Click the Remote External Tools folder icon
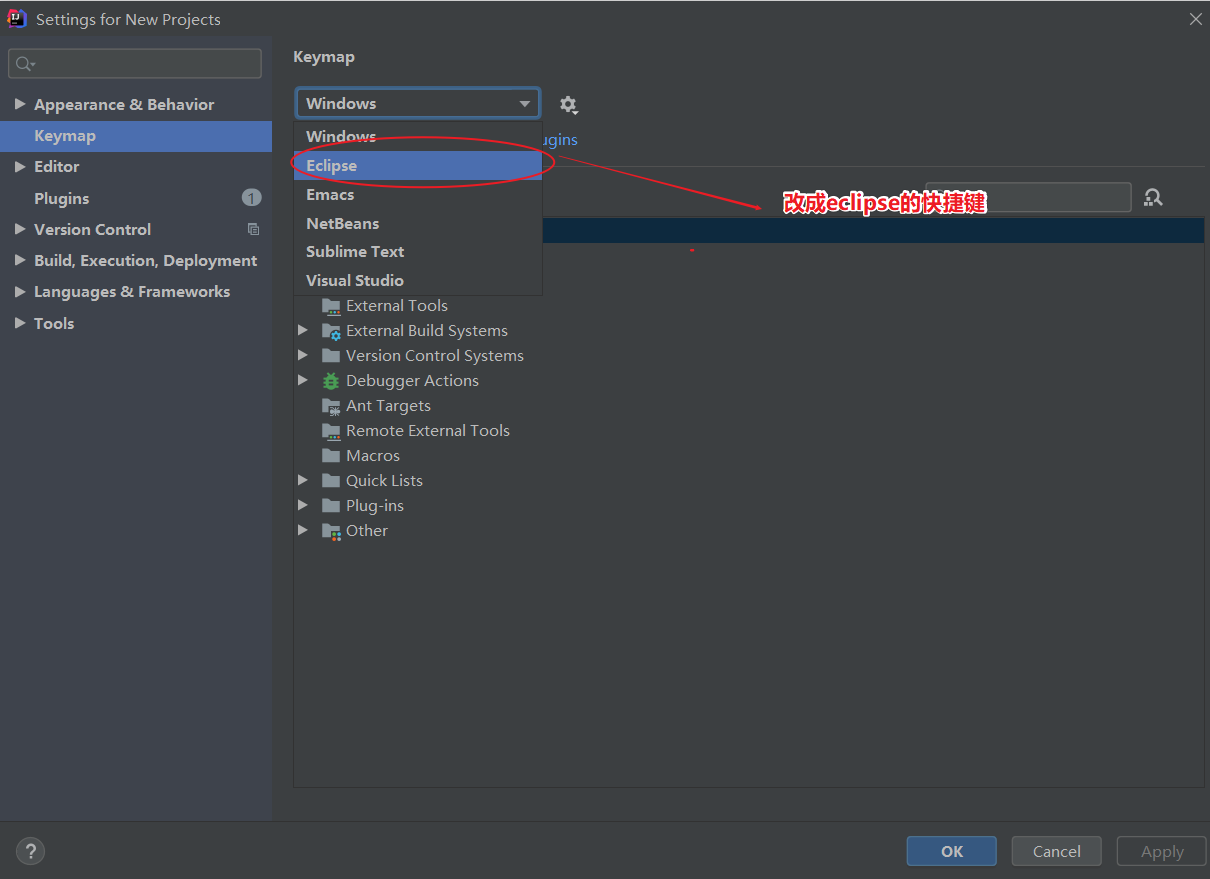This screenshot has height=879, width=1210. pos(331,431)
